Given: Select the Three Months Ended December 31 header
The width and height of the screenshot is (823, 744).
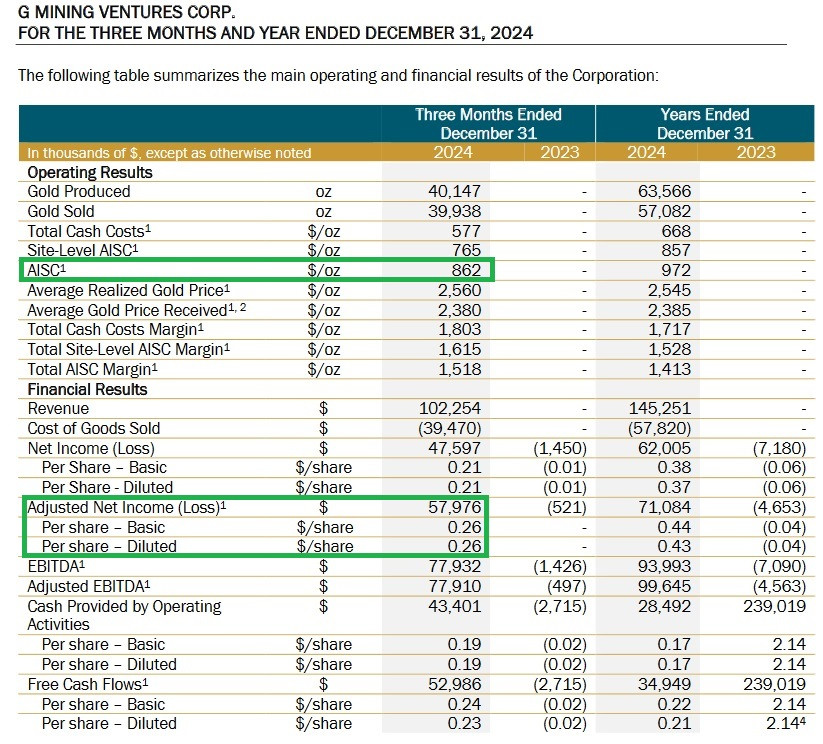Looking at the screenshot, I should click(488, 123).
